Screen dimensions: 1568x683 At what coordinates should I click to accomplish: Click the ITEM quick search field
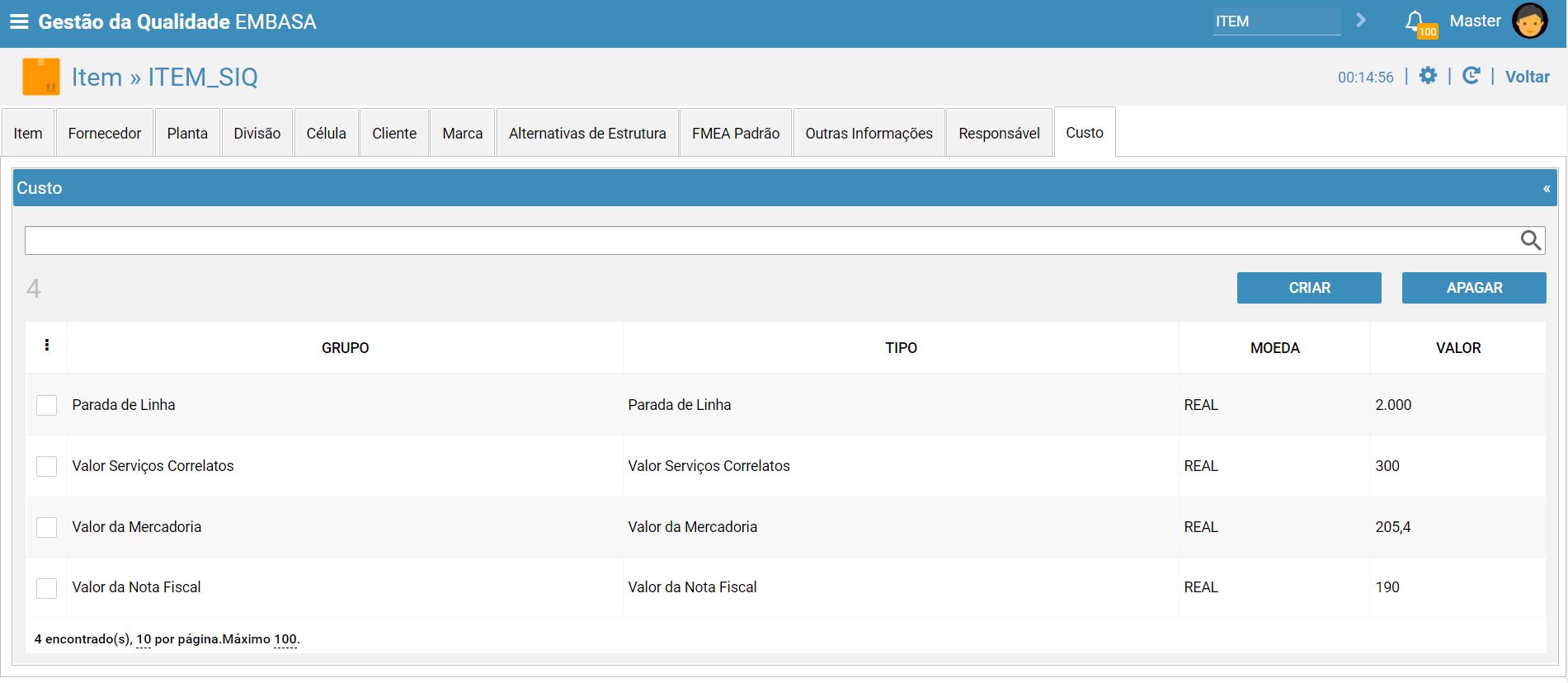point(1277,21)
